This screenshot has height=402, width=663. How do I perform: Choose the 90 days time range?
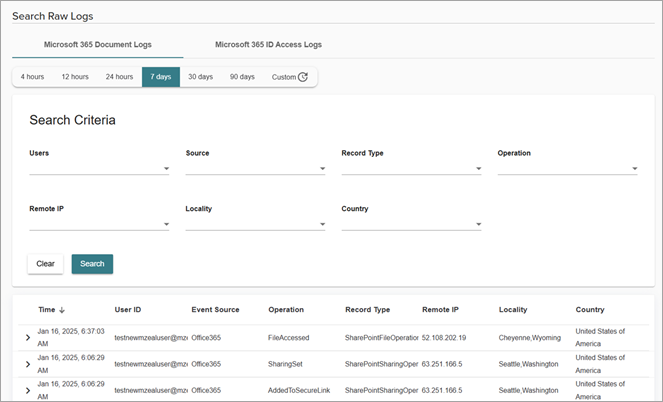(x=242, y=77)
